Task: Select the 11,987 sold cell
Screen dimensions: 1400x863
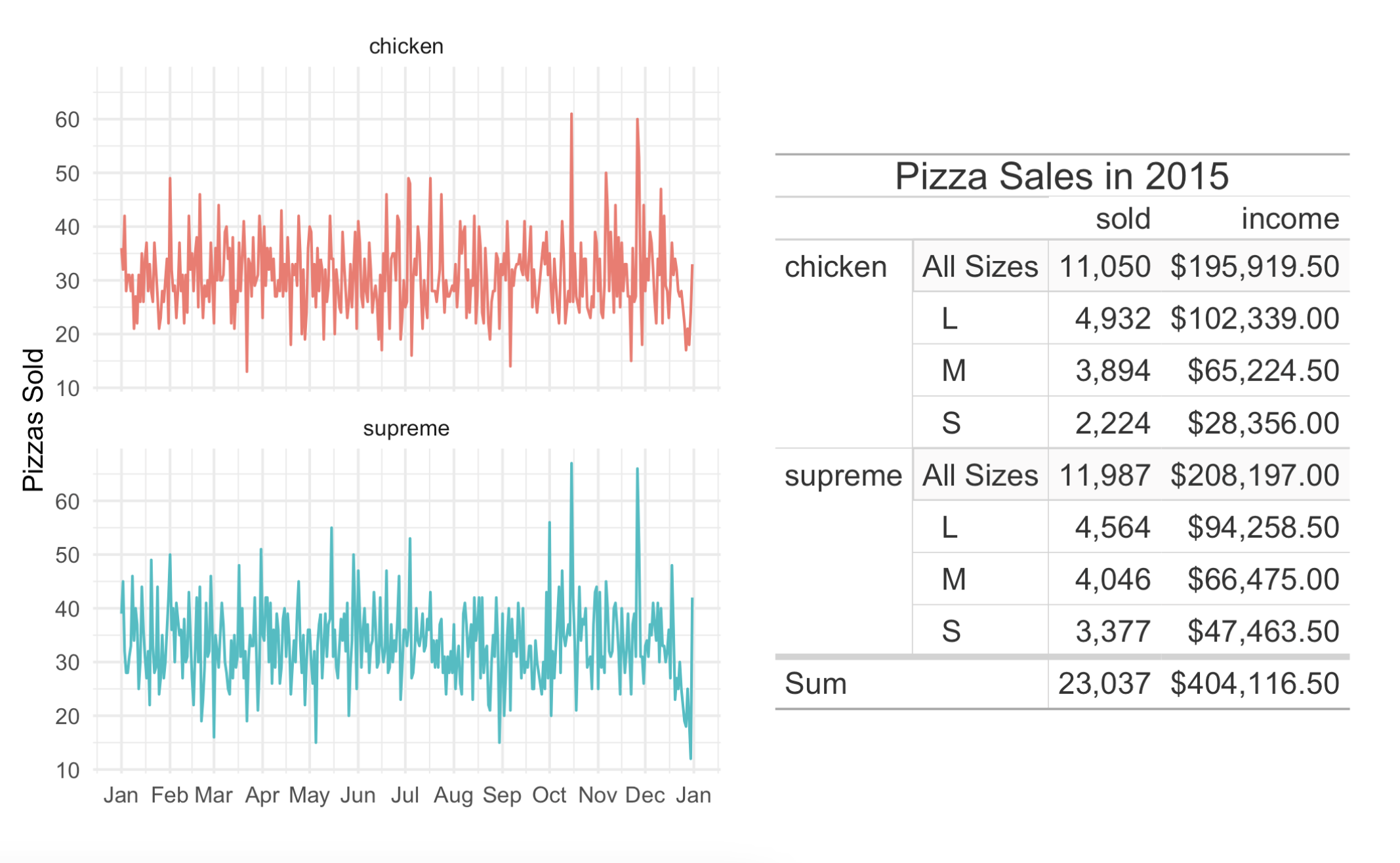Action: click(1105, 475)
